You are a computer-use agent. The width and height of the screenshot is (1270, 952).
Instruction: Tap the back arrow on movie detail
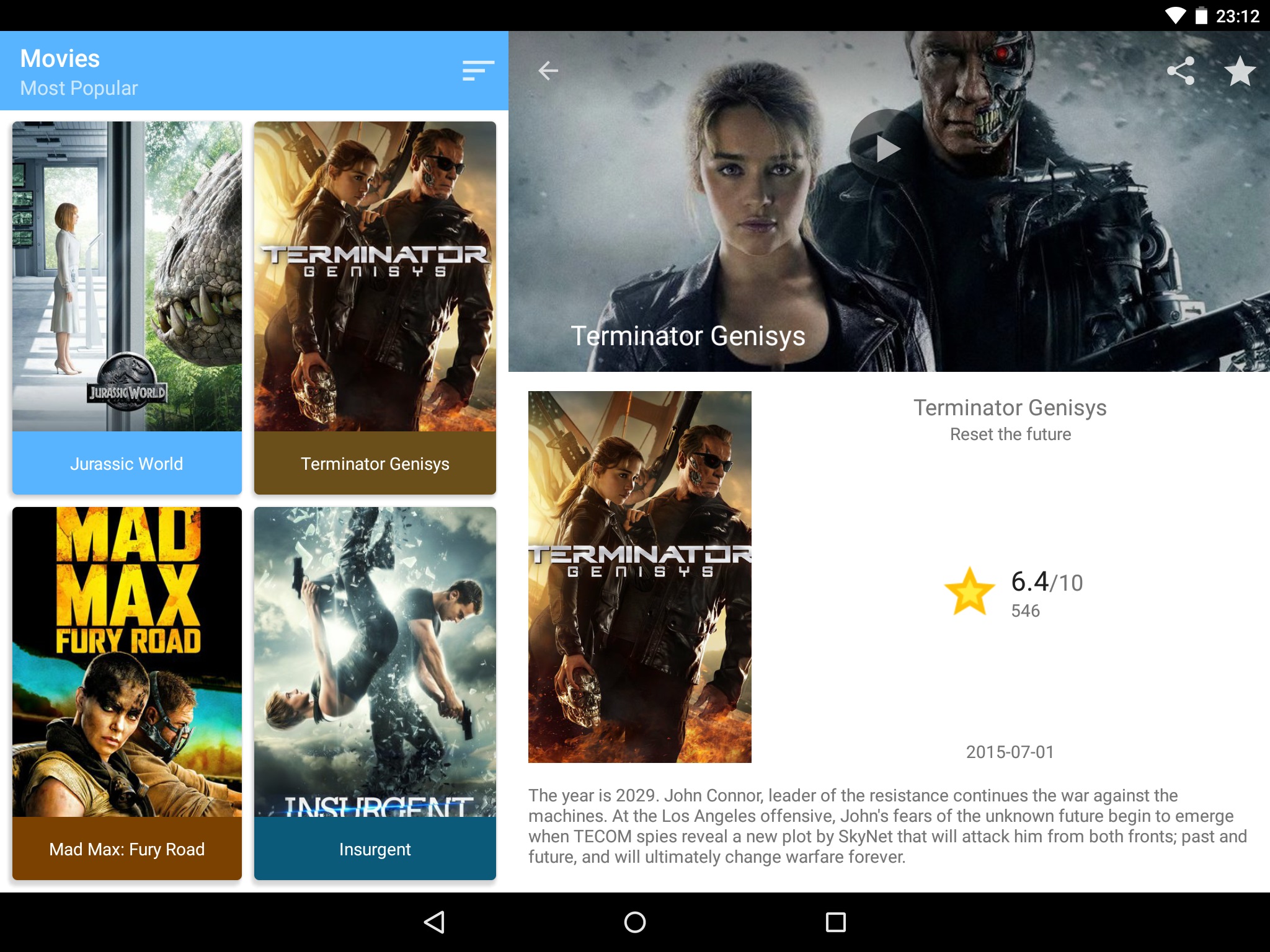pyautogui.click(x=548, y=71)
